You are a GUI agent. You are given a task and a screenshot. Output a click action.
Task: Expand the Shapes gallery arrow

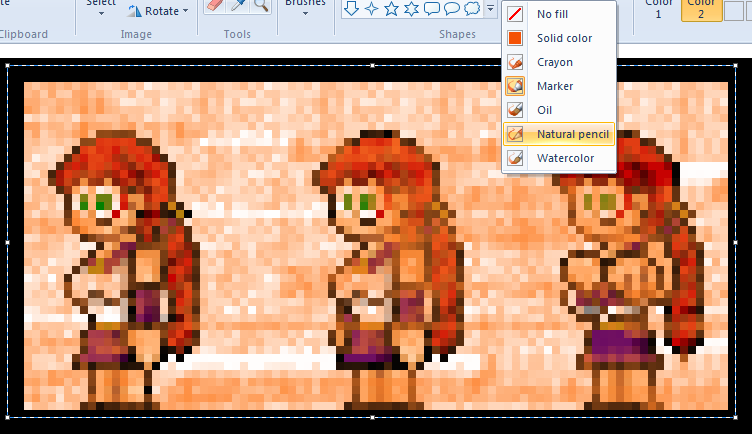click(x=490, y=9)
